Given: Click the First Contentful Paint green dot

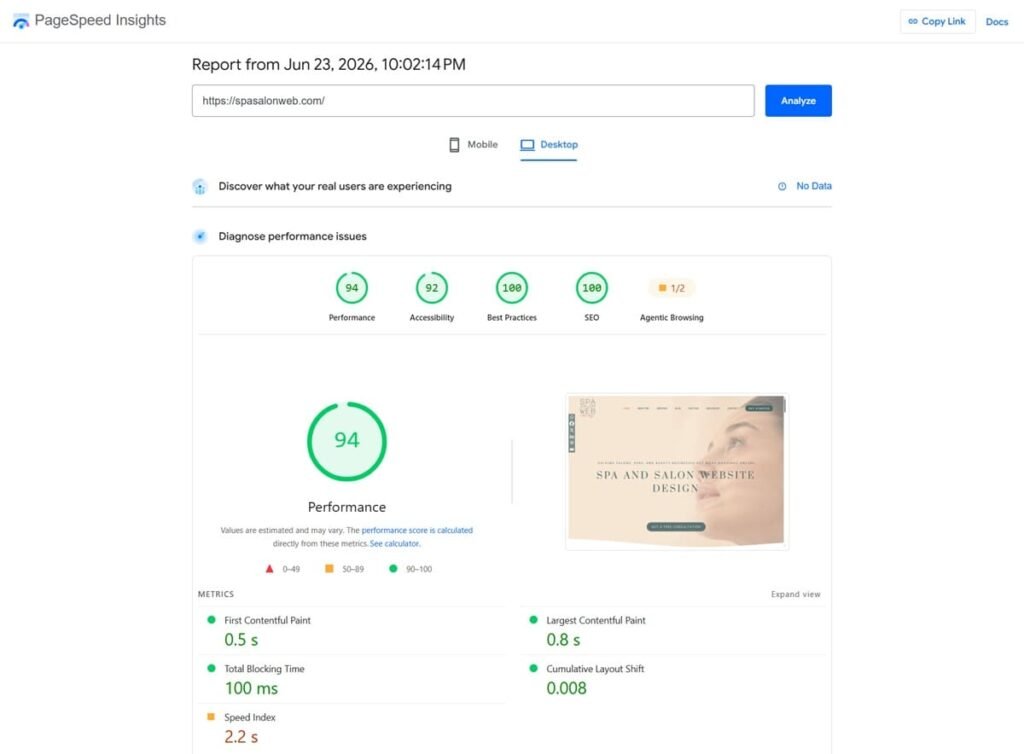Looking at the screenshot, I should point(211,620).
